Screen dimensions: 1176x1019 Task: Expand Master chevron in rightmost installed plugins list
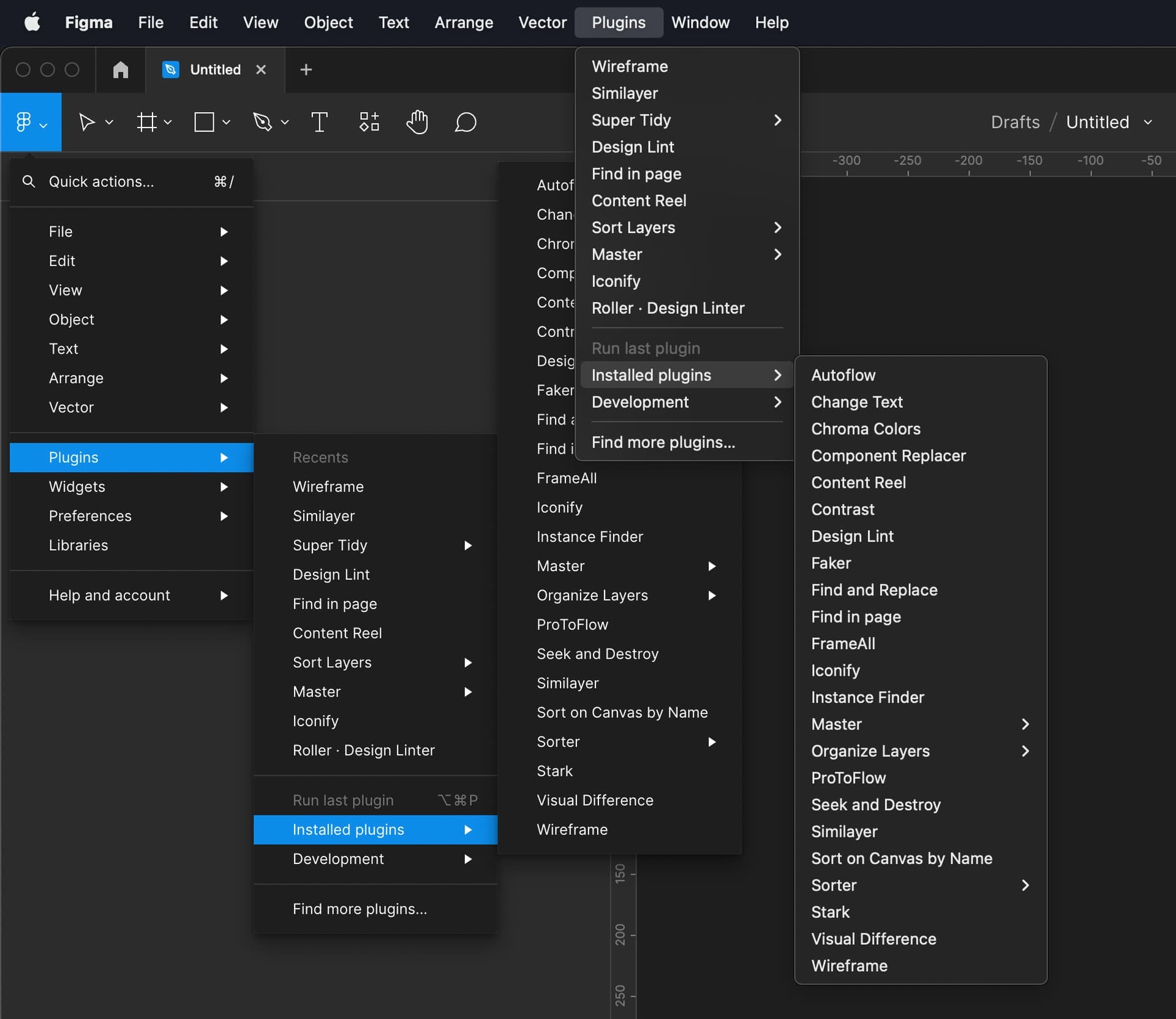tap(1026, 724)
